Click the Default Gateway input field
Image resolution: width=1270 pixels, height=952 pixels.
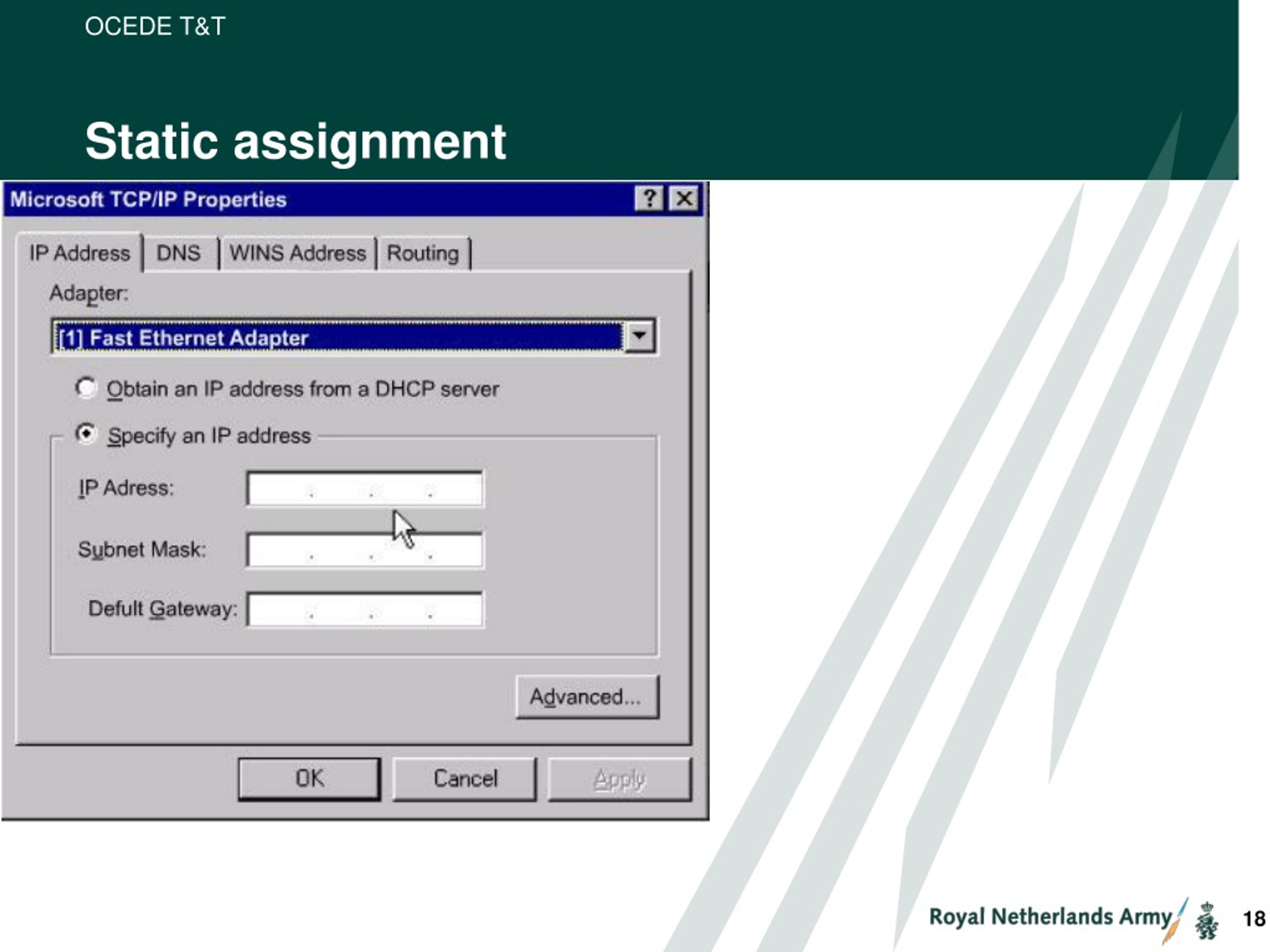click(365, 609)
